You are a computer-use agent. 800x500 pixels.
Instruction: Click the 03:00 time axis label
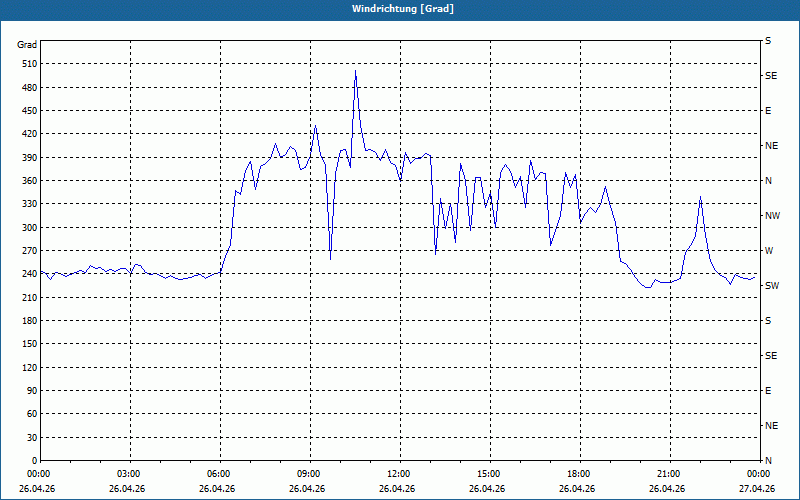click(129, 474)
